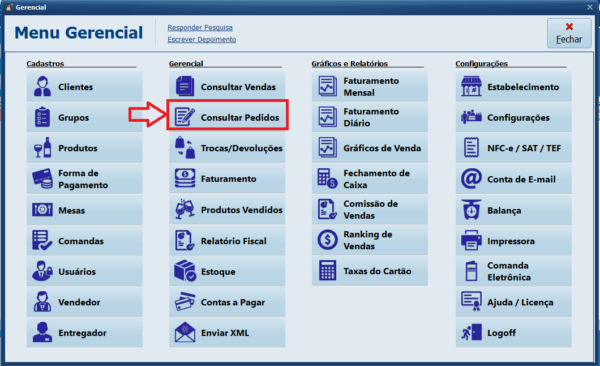
Task: Click the Consultar Vendas document icon
Action: click(x=185, y=87)
